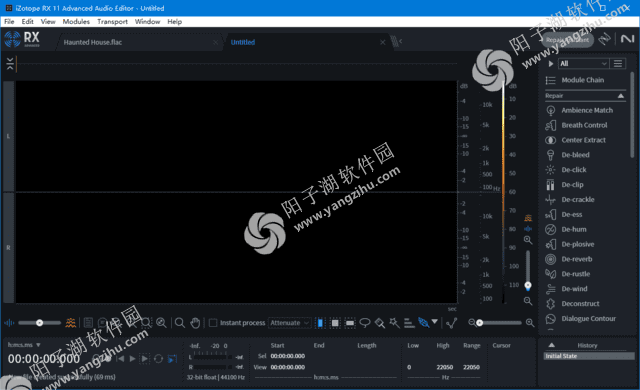This screenshot has height=390, width=640.
Task: Toggle the Time selection tool
Action: pos(320,323)
